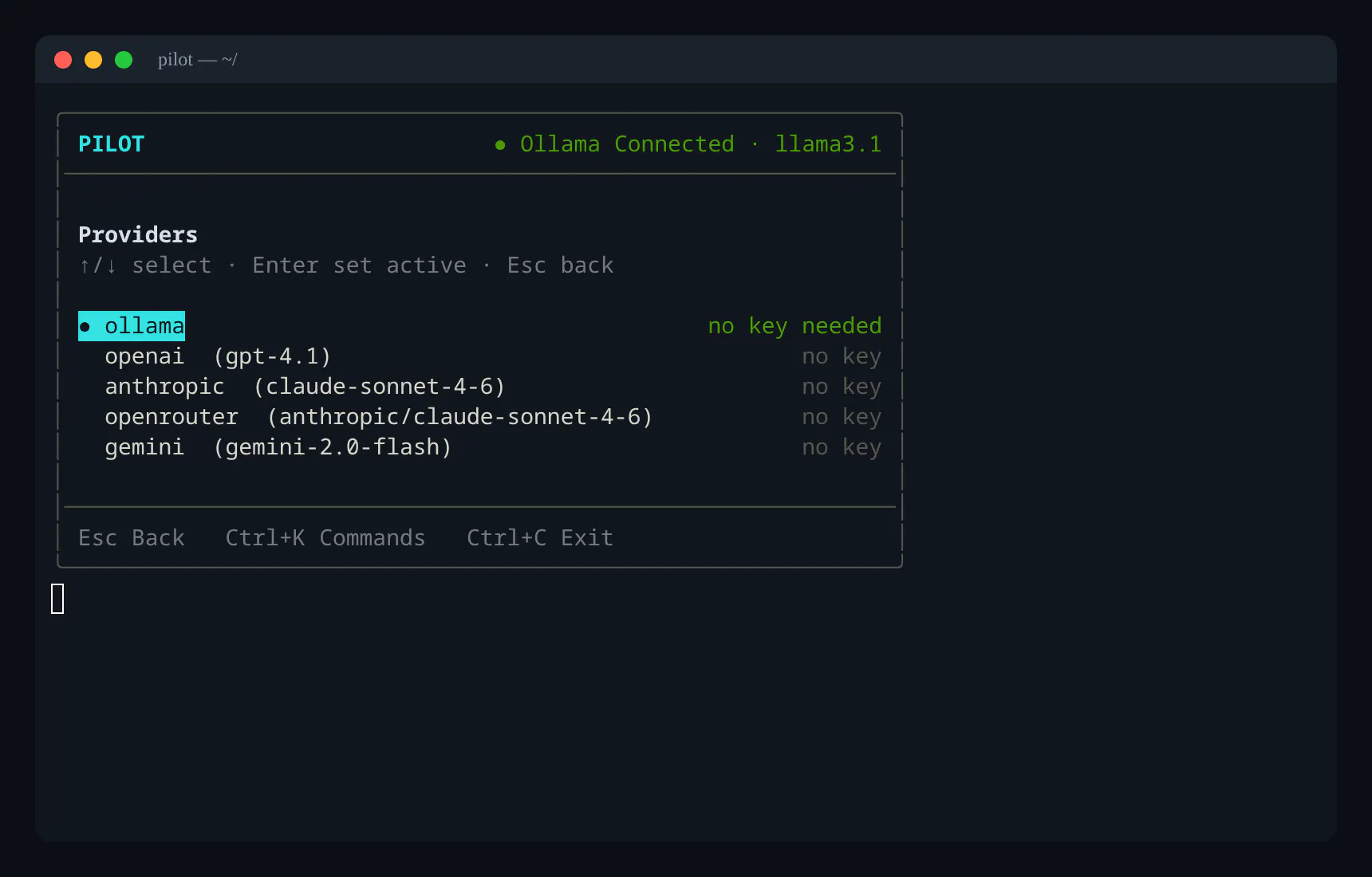Click the Ollama Connected status text
Image resolution: width=1372 pixels, height=877 pixels.
tap(627, 144)
